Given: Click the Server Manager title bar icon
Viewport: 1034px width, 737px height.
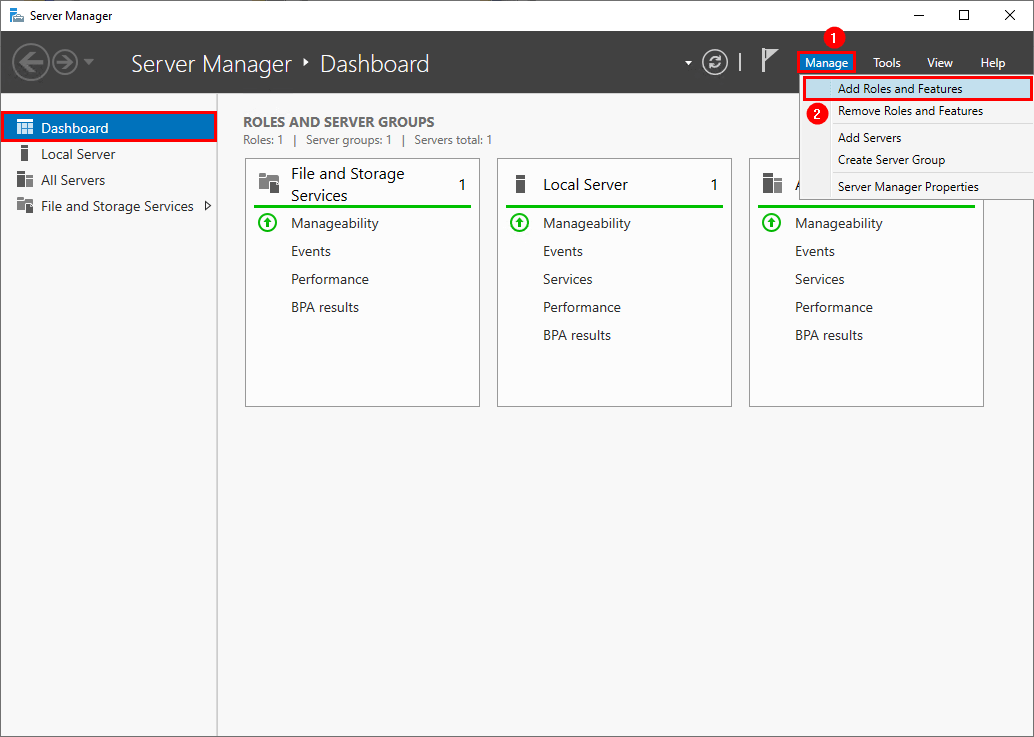Looking at the screenshot, I should click(x=16, y=15).
